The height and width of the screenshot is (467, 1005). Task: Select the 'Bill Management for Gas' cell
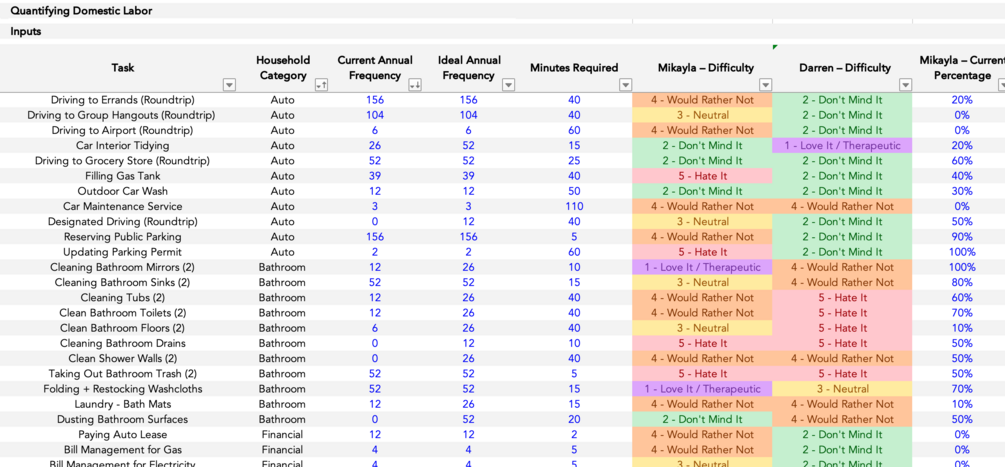(x=122, y=450)
